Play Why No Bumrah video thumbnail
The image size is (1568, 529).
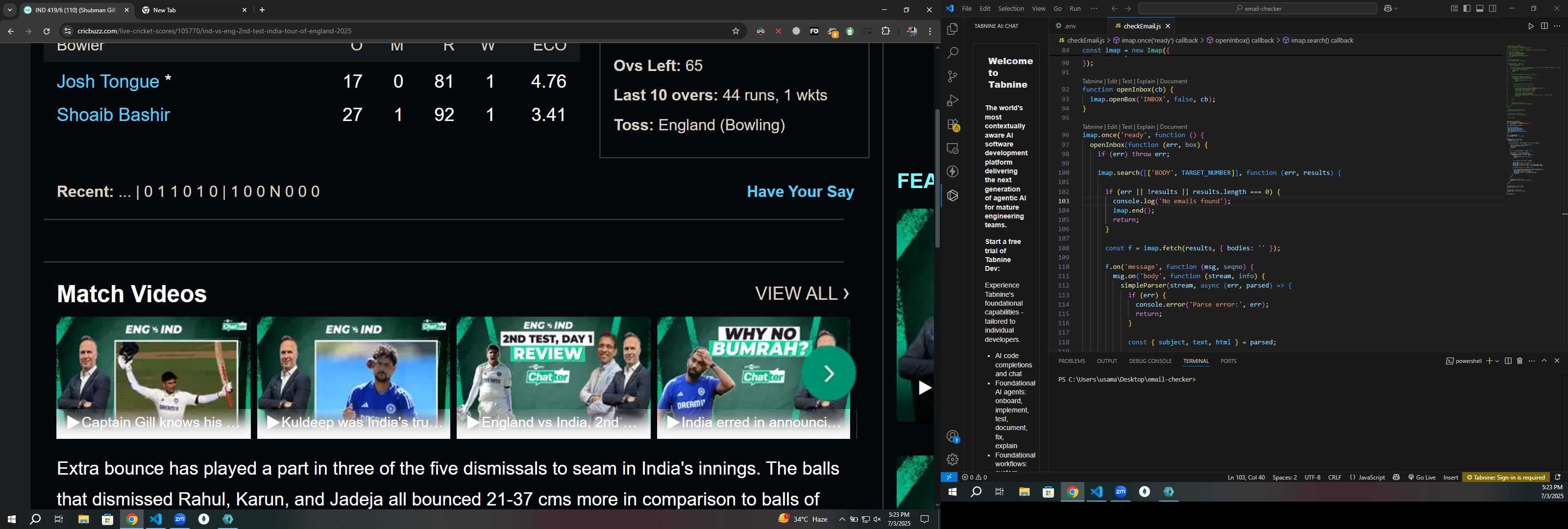(x=753, y=378)
